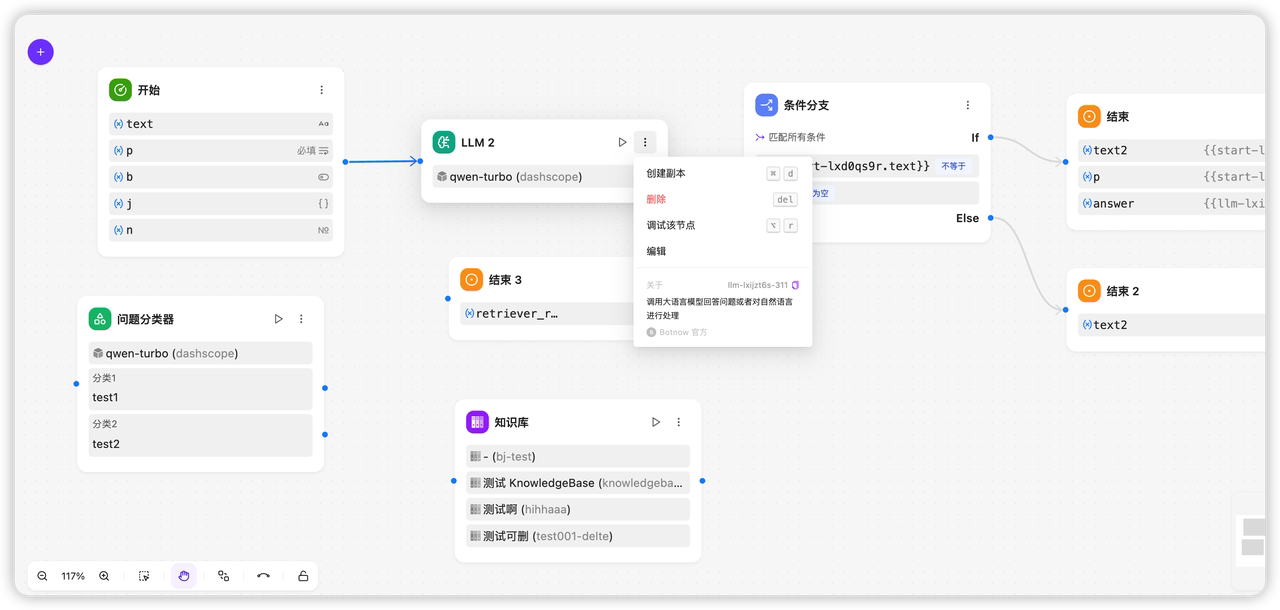Click the answer variable in 结束 node
The width and height of the screenshot is (1280, 610).
1172,203
